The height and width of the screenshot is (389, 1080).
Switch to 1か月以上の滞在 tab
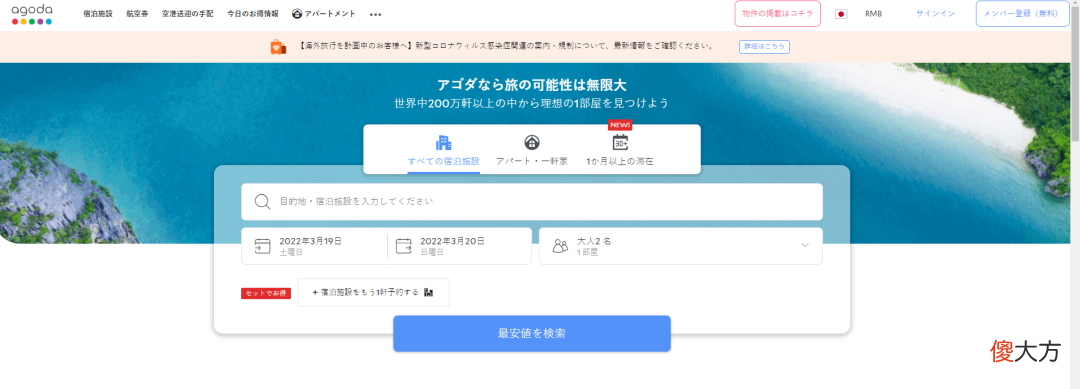coord(620,149)
